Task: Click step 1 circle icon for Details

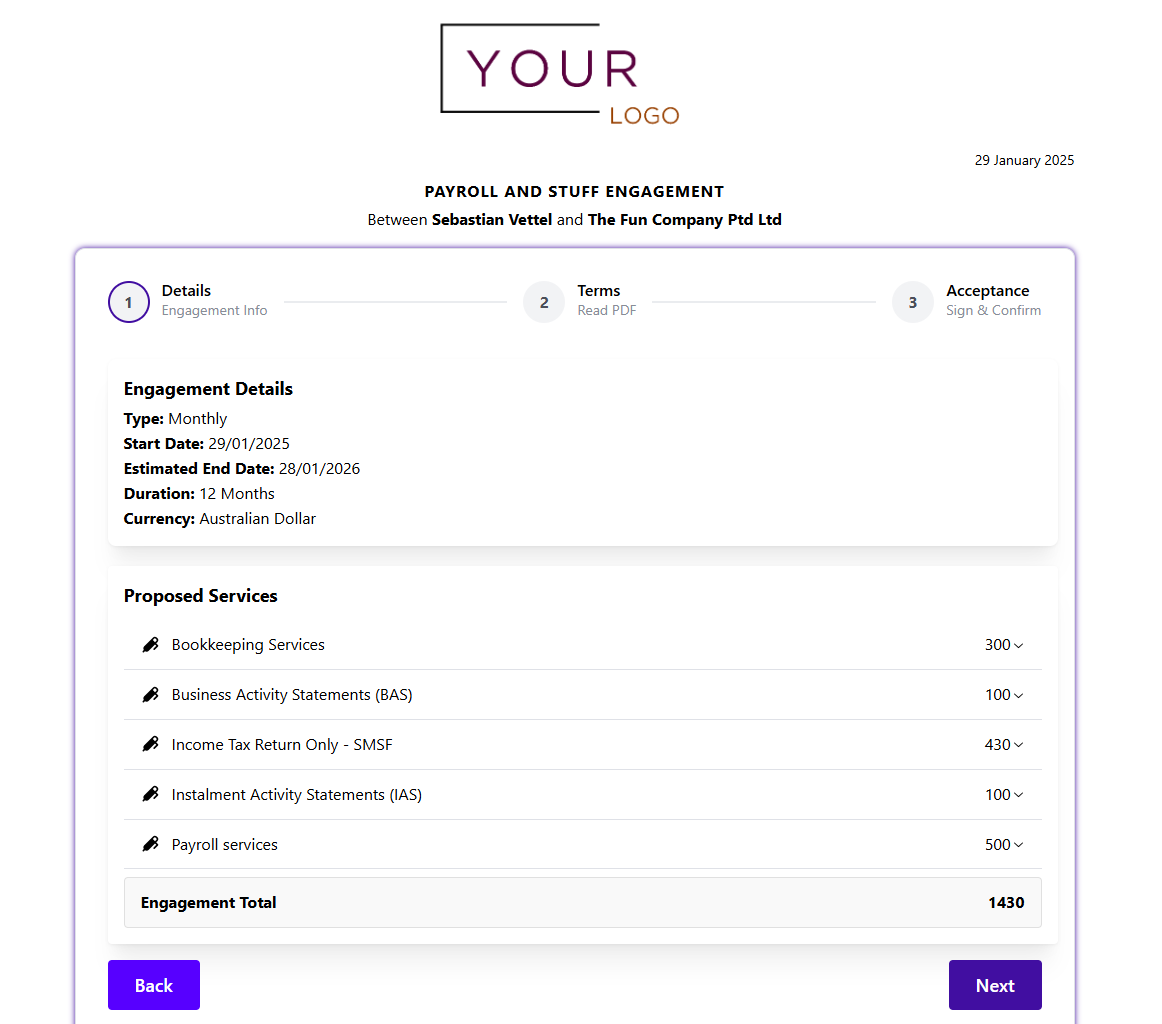Action: click(x=129, y=302)
